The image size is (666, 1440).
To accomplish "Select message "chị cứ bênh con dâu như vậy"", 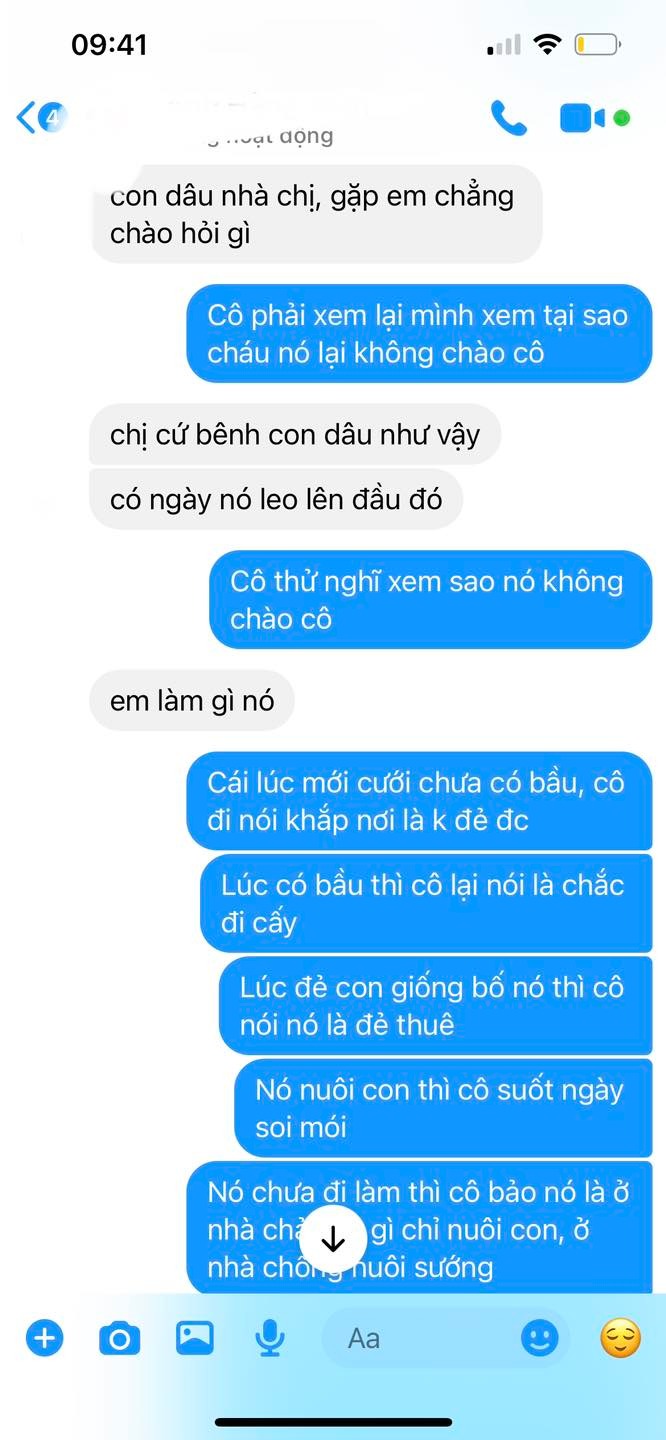I will 295,435.
